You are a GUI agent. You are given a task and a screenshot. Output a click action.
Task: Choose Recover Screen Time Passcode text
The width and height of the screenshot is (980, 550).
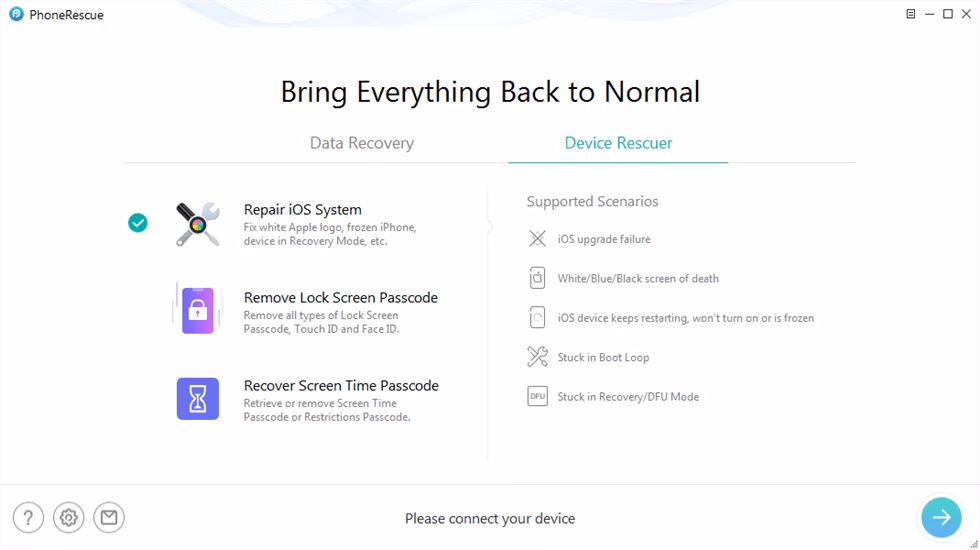click(x=341, y=386)
